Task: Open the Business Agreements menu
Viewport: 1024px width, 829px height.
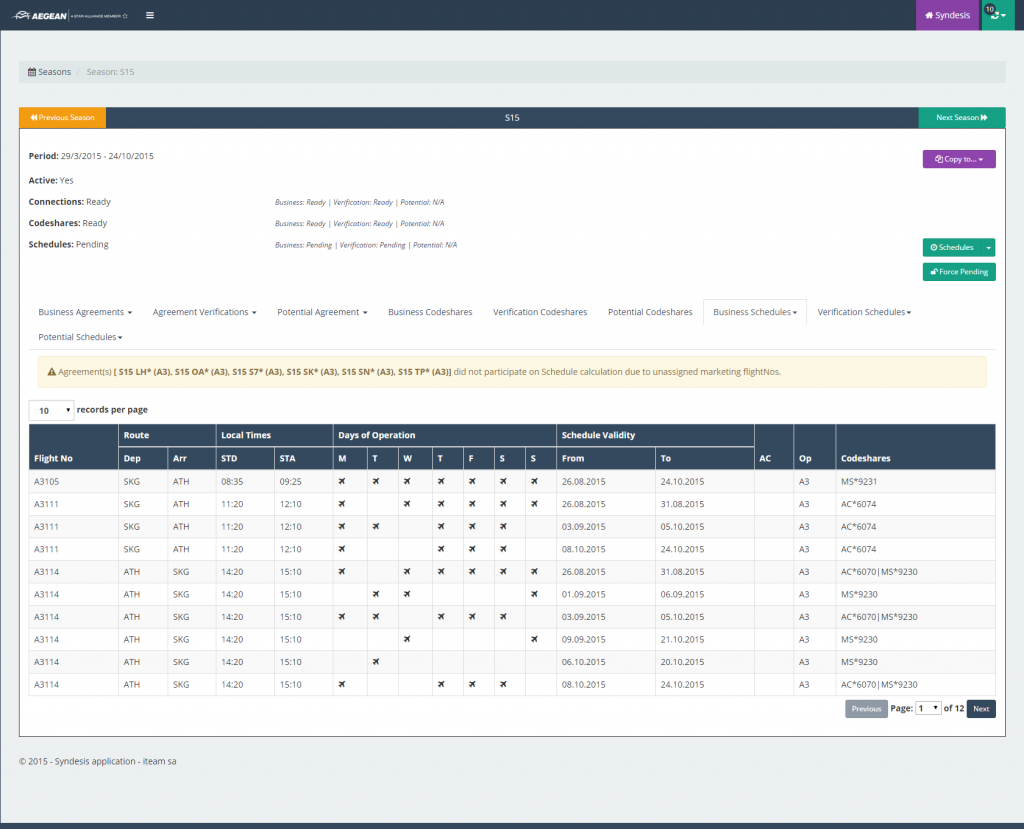Action: pyautogui.click(x=85, y=311)
